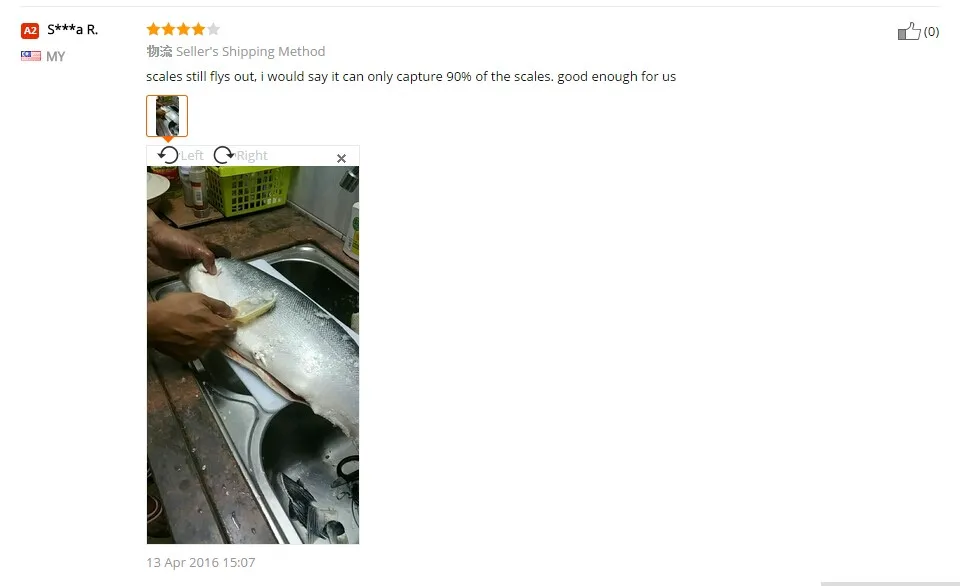
Task: Select the gray fifth star in rating
Action: pos(213,29)
